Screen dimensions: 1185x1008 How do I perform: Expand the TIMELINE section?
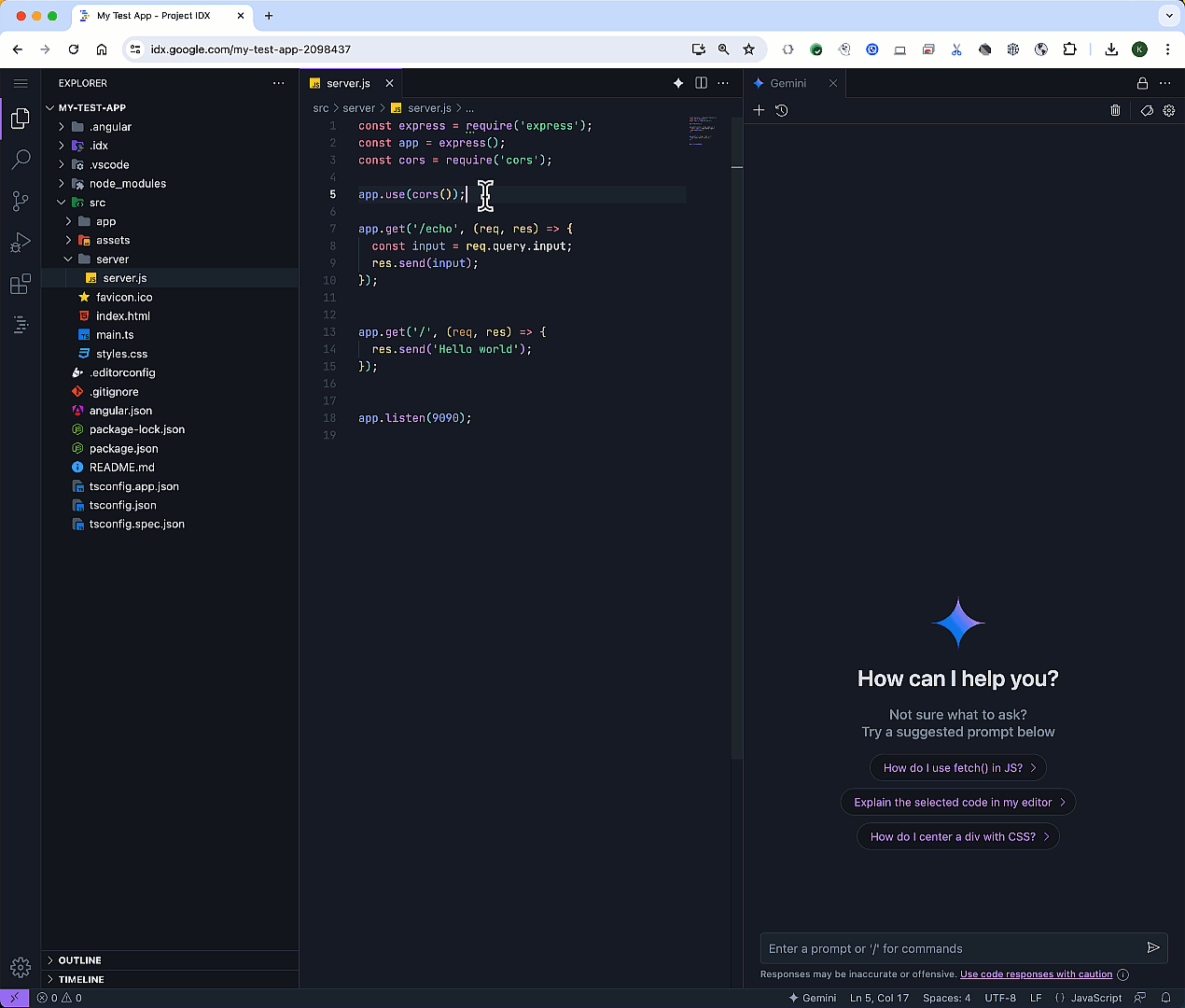click(170, 979)
